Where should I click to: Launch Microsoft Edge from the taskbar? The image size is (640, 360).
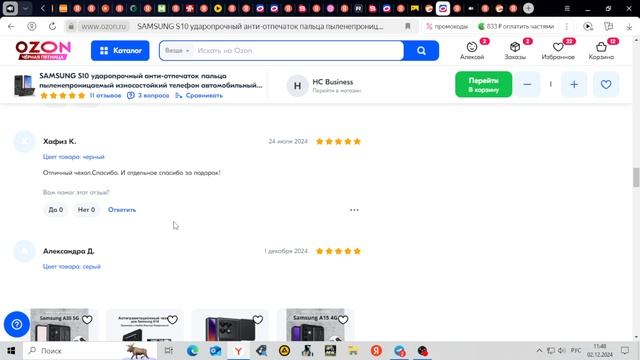pyautogui.click(x=192, y=351)
